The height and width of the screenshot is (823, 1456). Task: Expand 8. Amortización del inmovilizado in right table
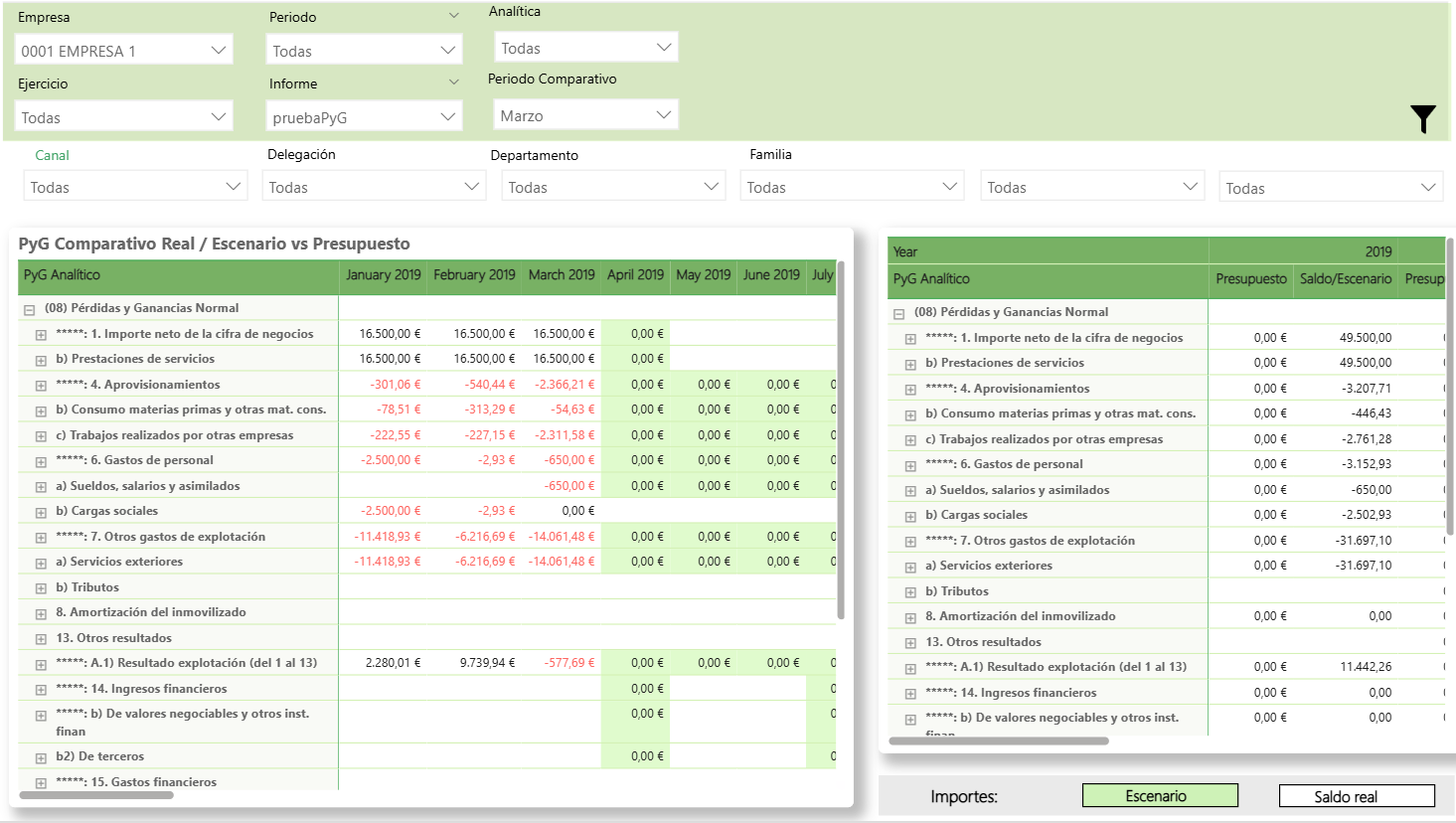(x=910, y=617)
